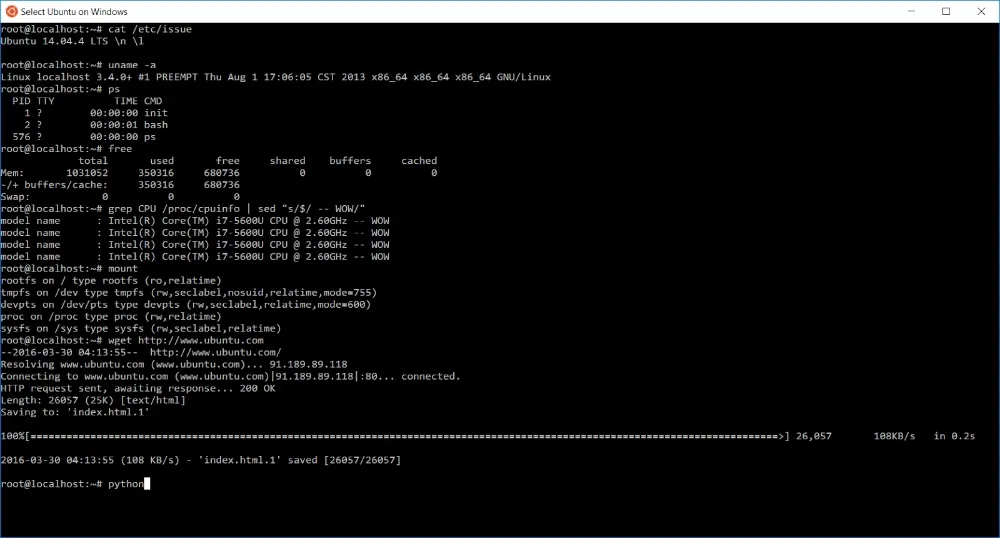Minimize the Ubuntu on Windows window
This screenshot has height=538, width=1000.
911,11
